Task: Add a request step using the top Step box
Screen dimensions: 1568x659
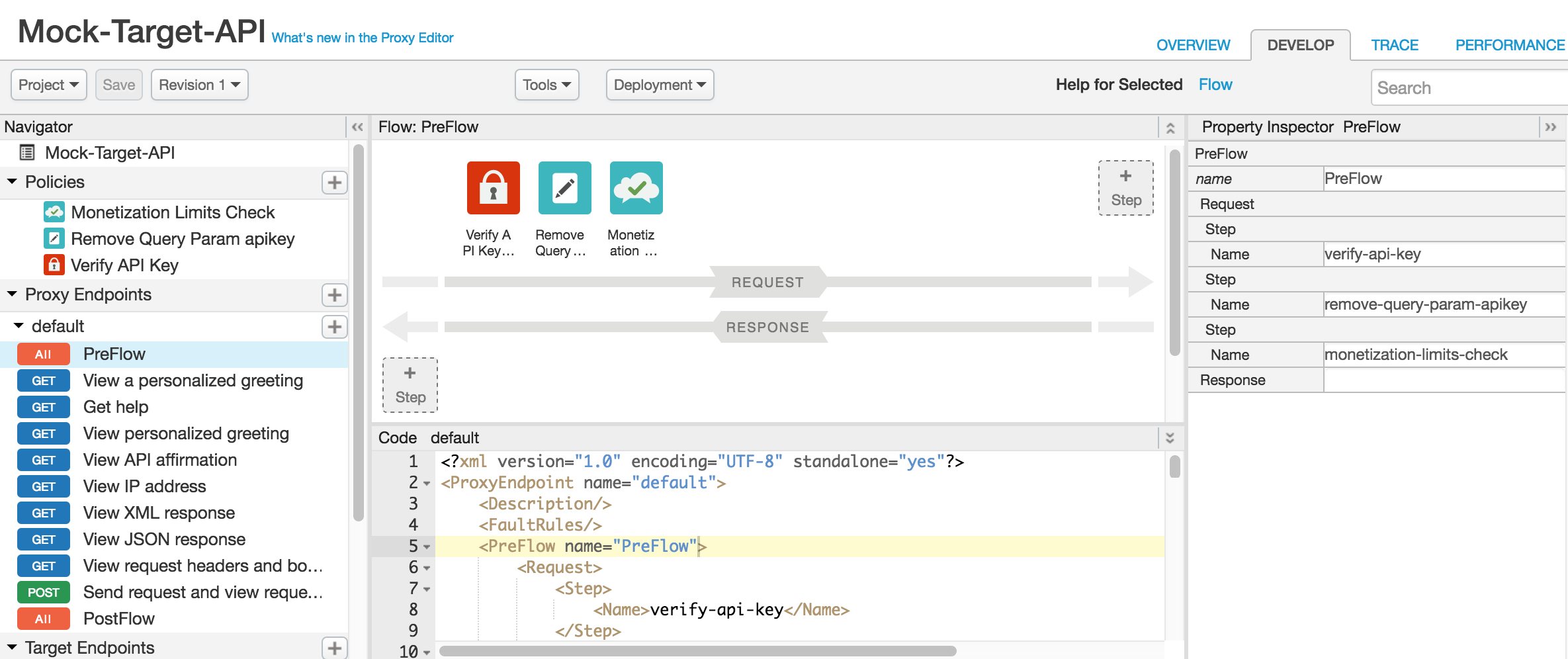Action: click(1125, 188)
